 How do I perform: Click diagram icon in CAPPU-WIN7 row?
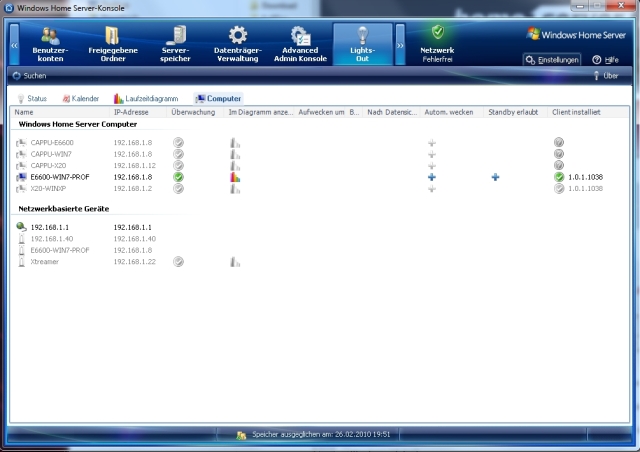point(235,154)
